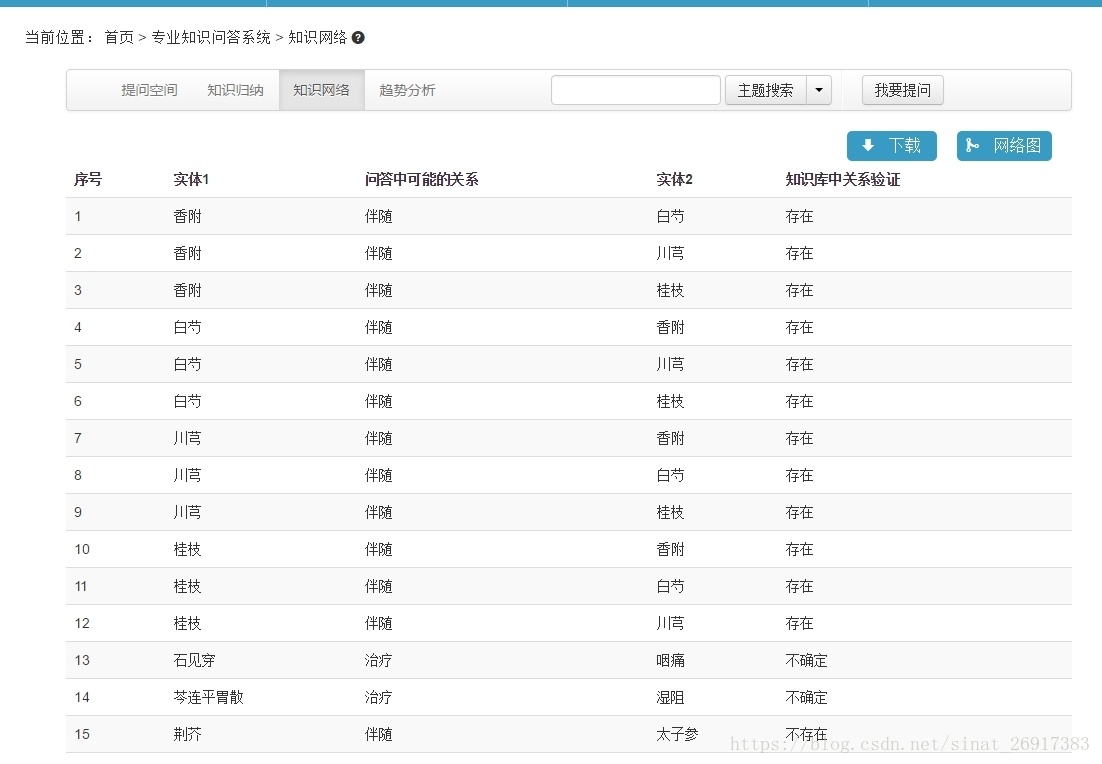Open the 网络图 network graph button

click(x=1004, y=145)
